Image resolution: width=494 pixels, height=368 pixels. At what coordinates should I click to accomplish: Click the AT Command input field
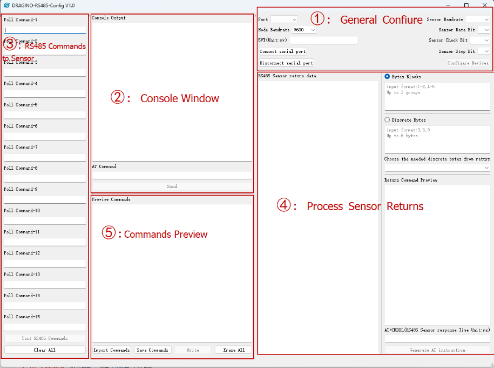pyautogui.click(x=172, y=175)
